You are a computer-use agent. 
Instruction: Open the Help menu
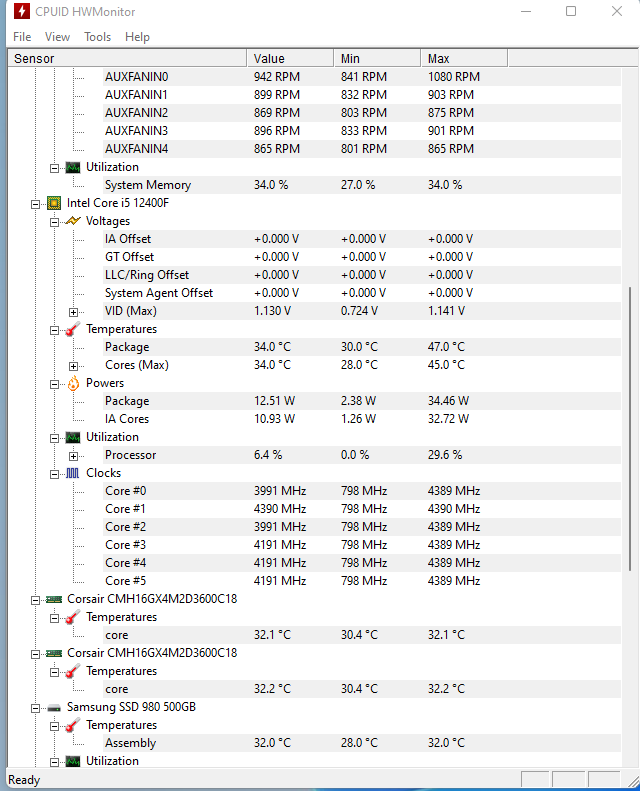137,37
